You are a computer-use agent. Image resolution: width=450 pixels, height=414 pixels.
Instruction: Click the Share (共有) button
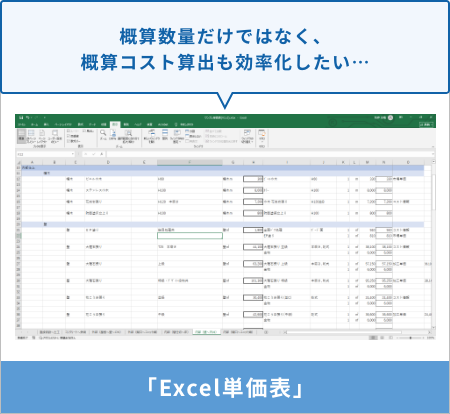click(427, 124)
